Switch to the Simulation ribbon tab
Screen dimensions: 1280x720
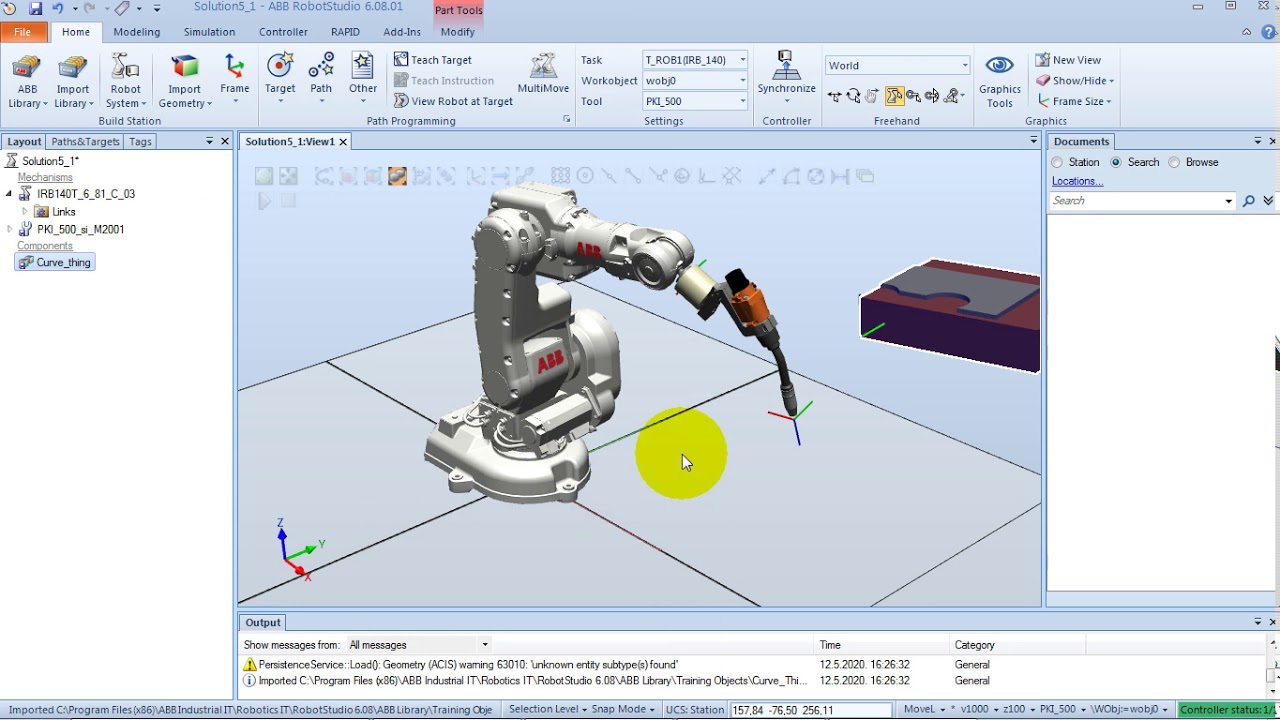[209, 32]
